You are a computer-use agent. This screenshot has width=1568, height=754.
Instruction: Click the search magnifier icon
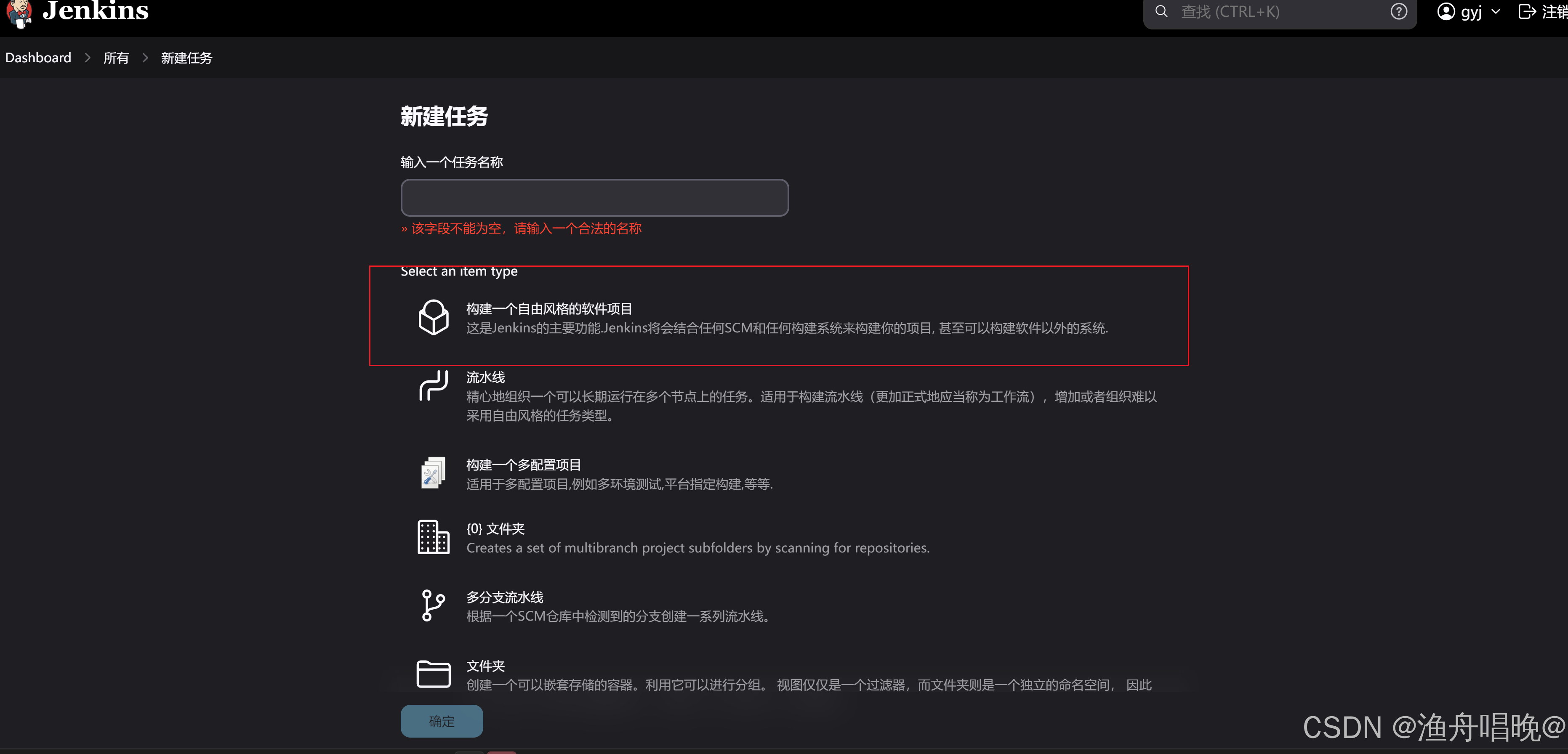coord(1161,11)
